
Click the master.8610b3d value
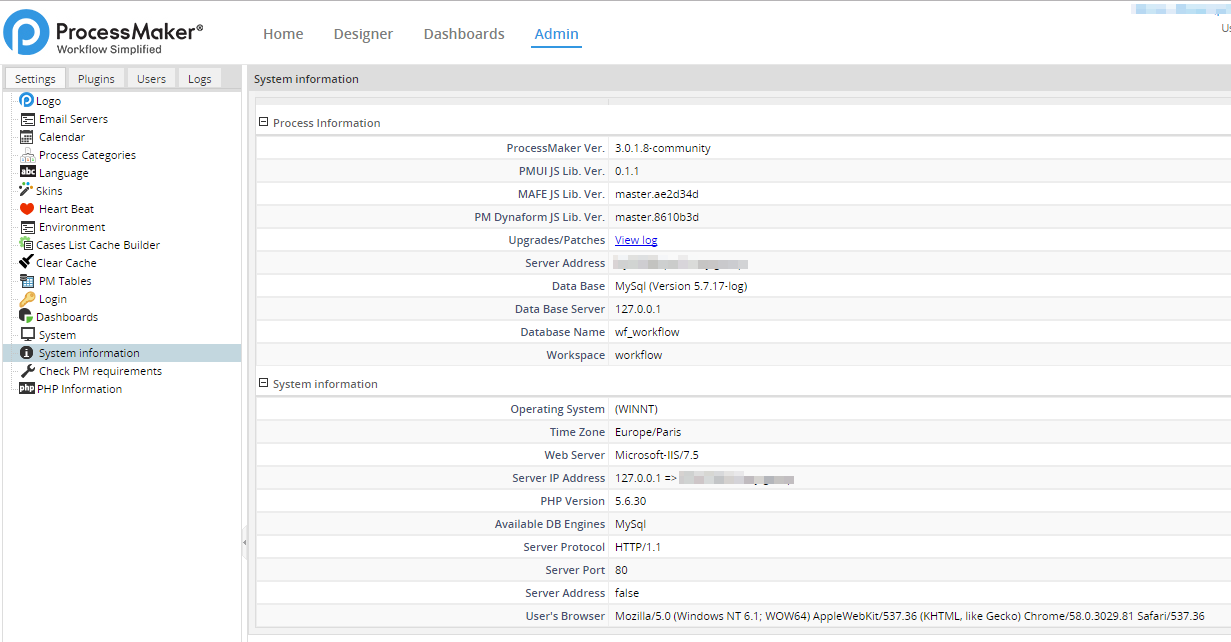click(x=657, y=217)
